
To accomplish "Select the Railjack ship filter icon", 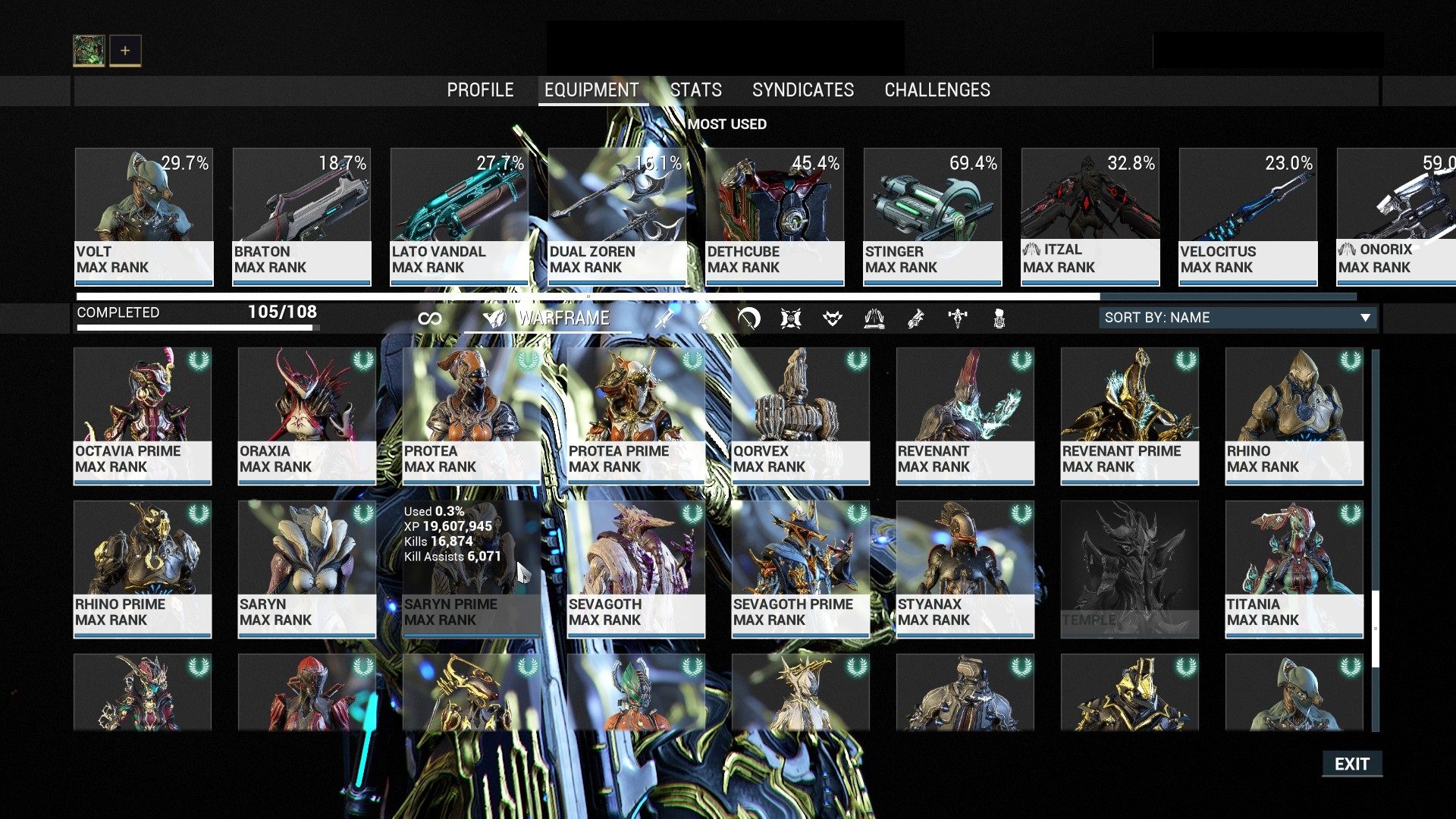I will pos(958,318).
